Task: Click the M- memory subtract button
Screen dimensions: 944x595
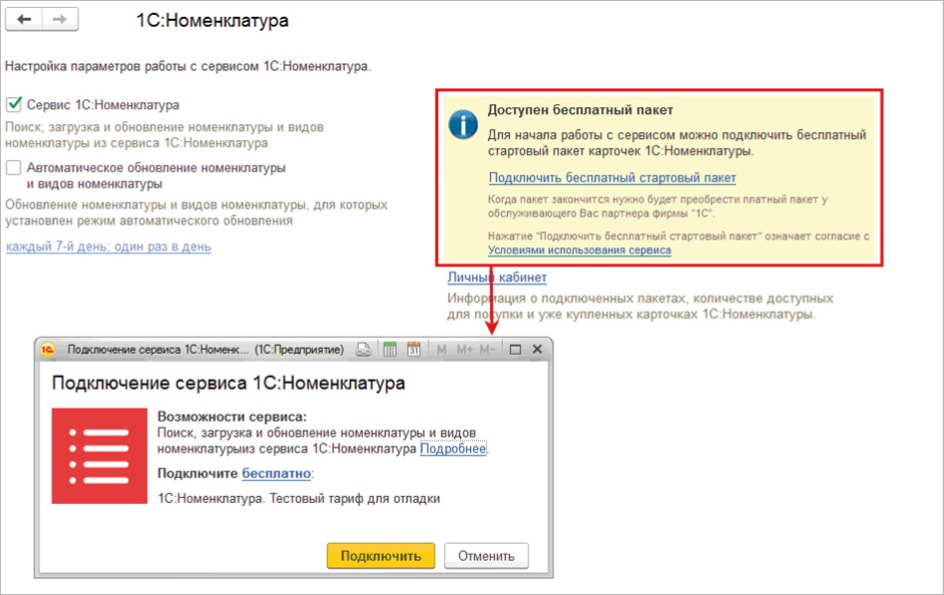Action: [x=487, y=350]
